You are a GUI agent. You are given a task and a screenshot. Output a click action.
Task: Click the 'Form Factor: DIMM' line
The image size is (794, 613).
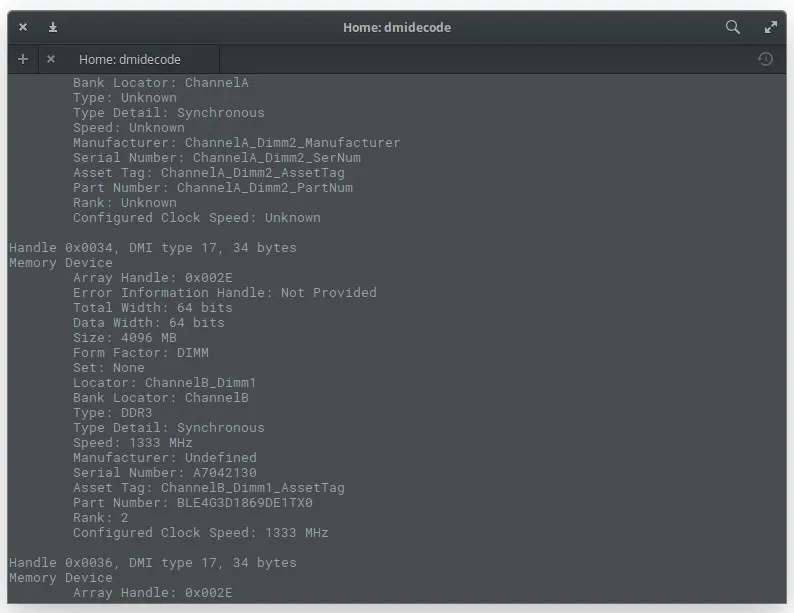point(141,352)
